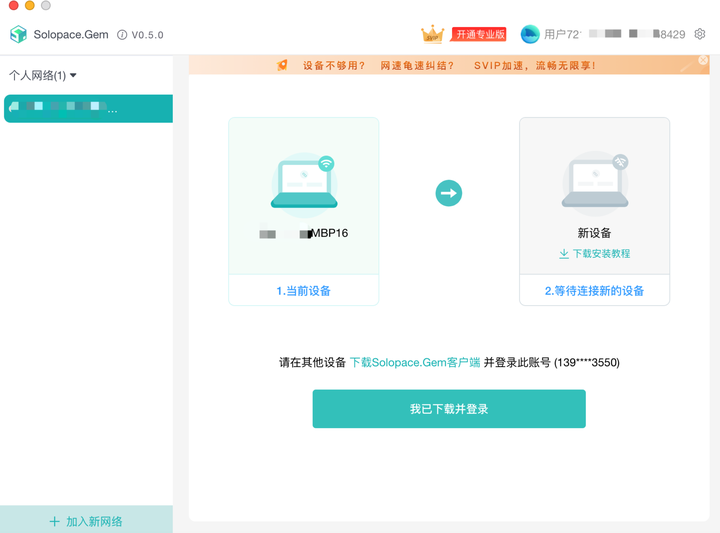720x533 pixels.
Task: Click the yellow minimize window button
Action: [30, 5]
